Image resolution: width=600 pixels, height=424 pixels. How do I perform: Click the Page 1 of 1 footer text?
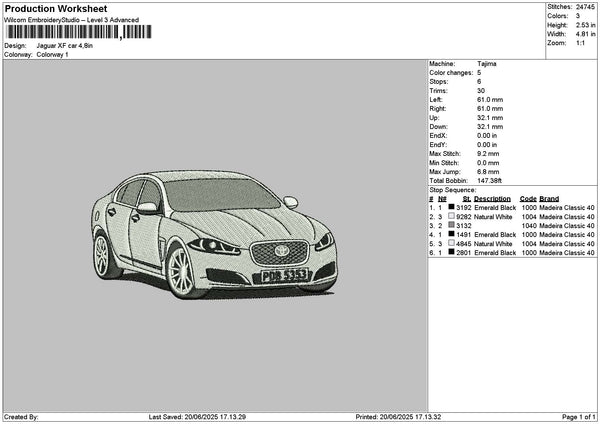[x=576, y=417]
